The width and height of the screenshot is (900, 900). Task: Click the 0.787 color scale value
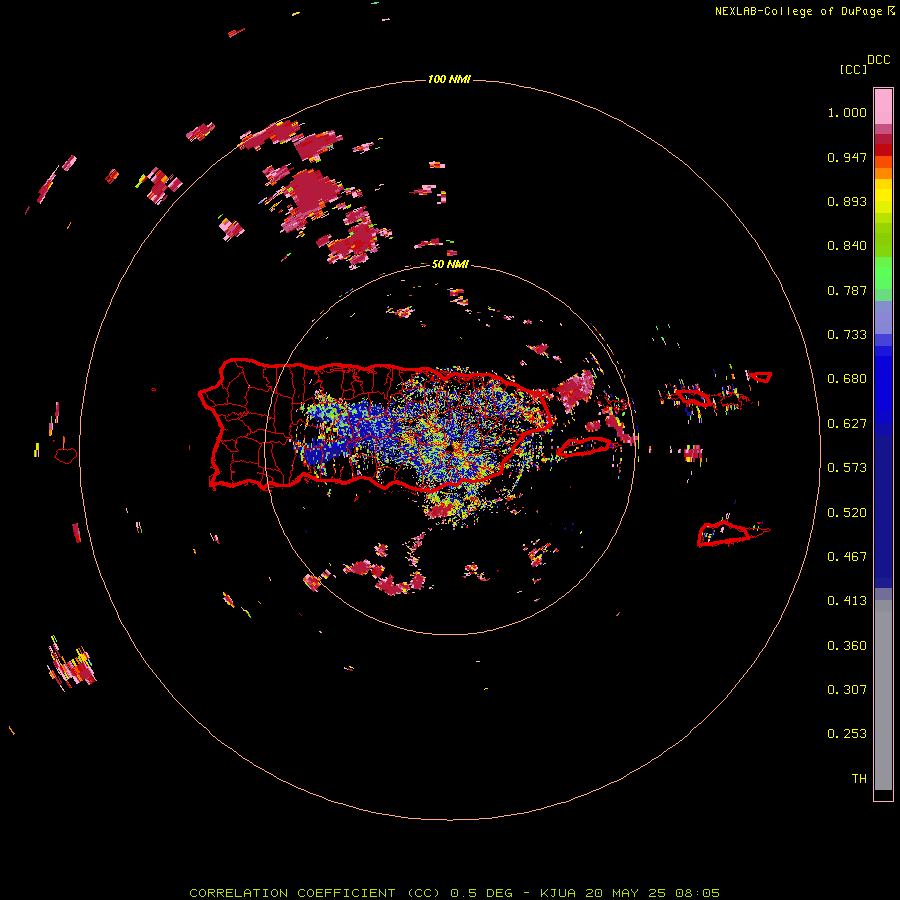pos(847,290)
